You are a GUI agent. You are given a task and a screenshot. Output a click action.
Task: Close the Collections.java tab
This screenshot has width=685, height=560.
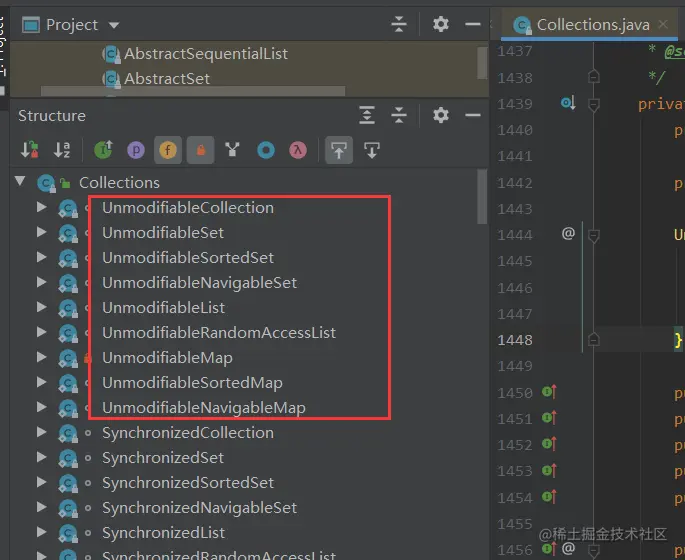click(x=663, y=24)
